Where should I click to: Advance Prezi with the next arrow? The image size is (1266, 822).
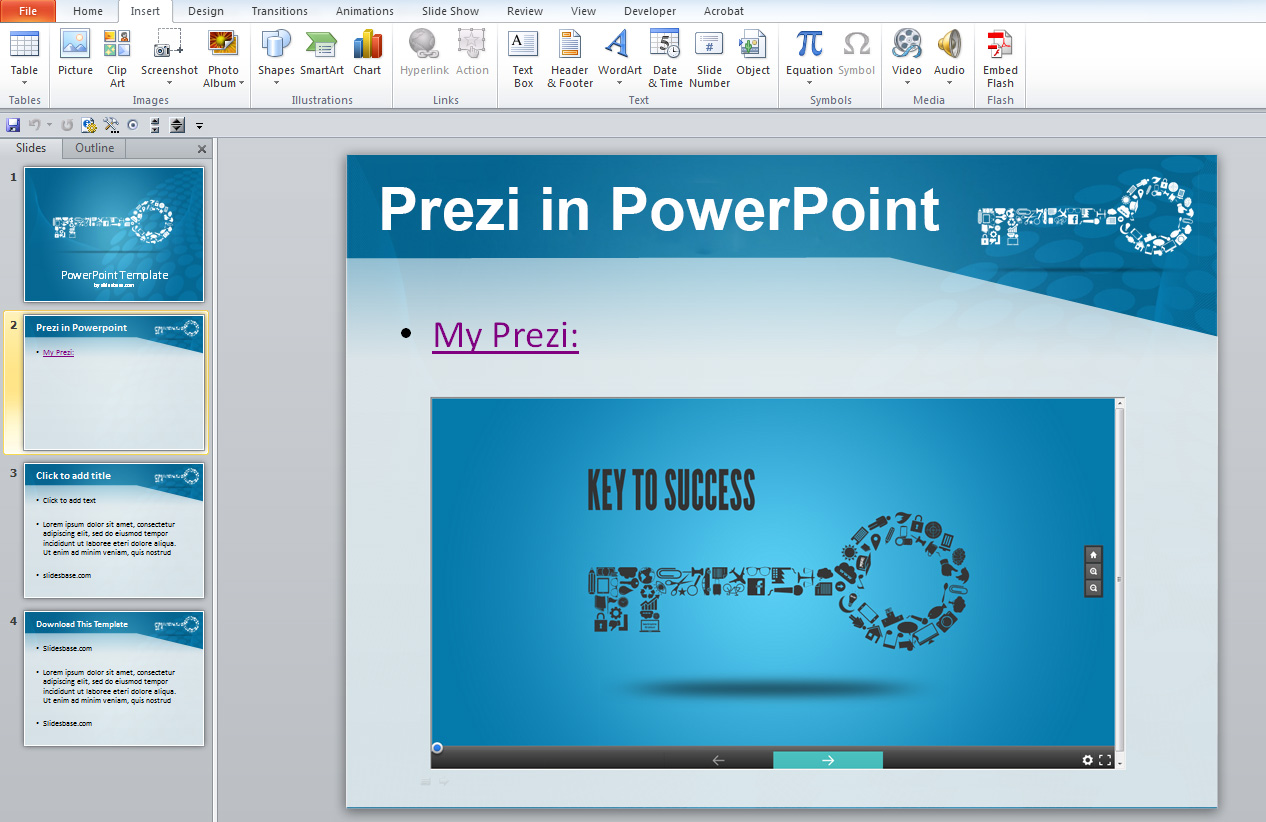click(827, 760)
